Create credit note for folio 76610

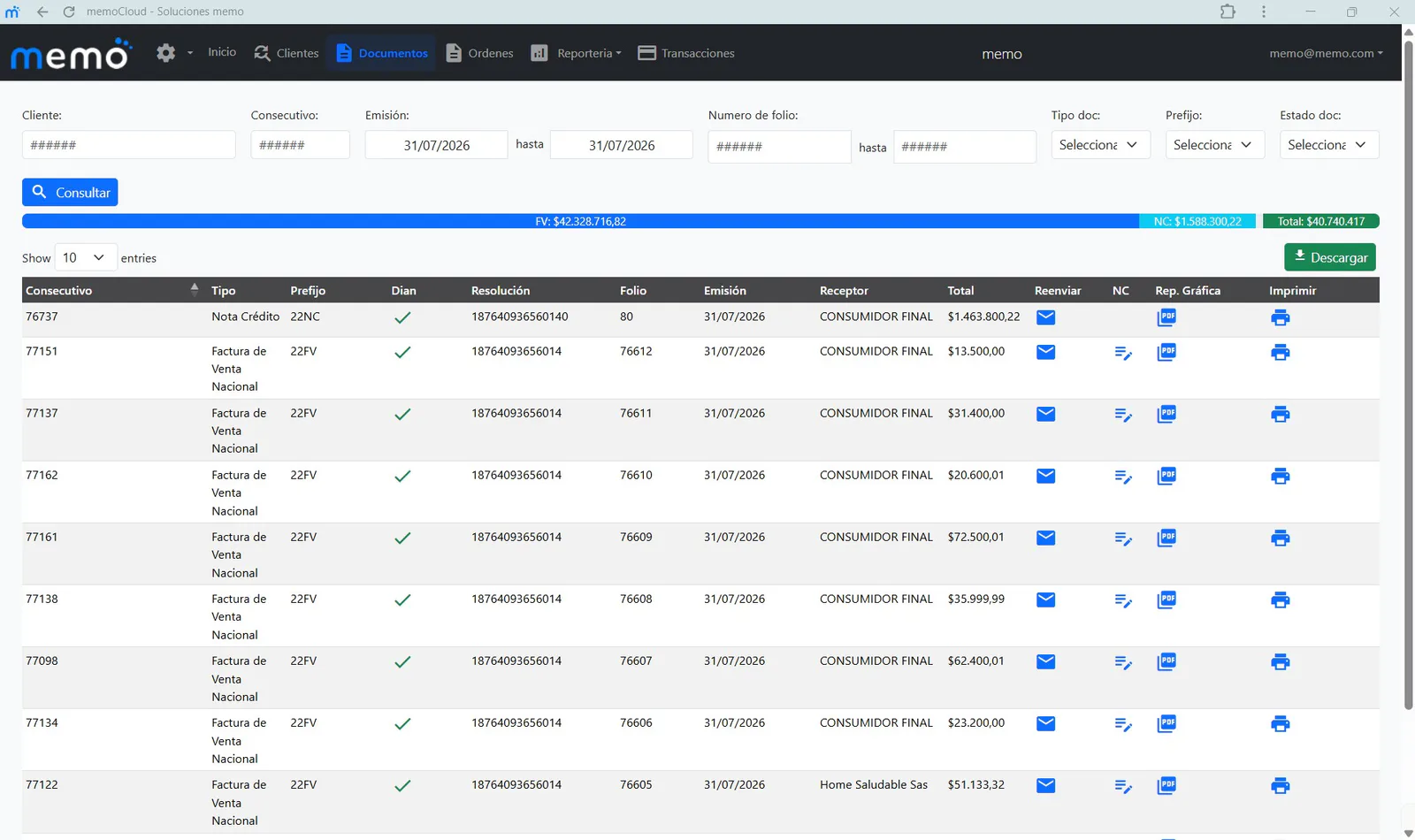pyautogui.click(x=1123, y=477)
